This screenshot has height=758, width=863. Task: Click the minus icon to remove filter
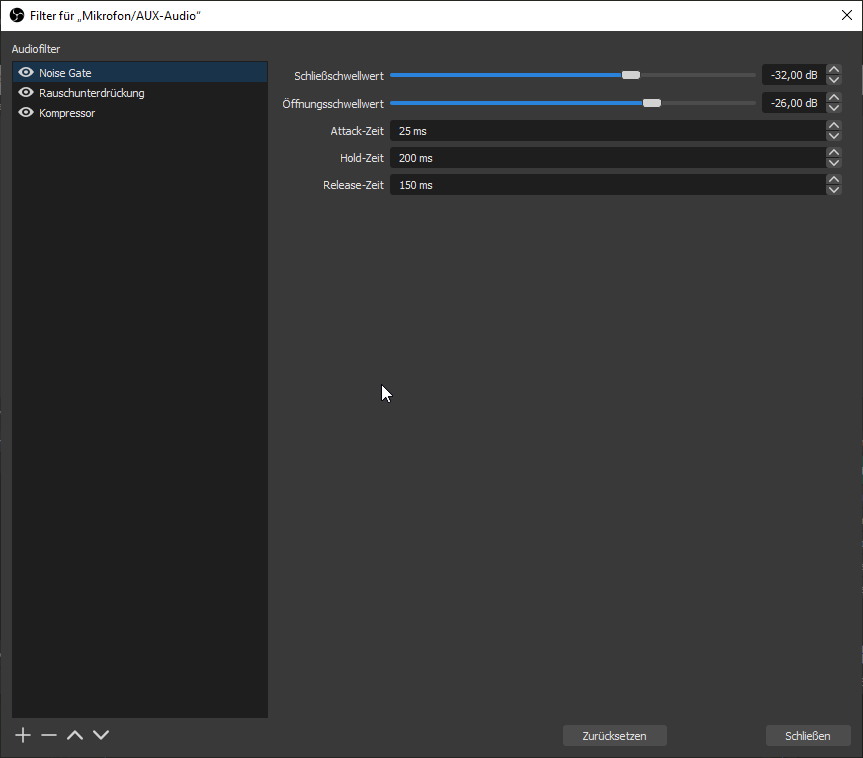pyautogui.click(x=49, y=735)
